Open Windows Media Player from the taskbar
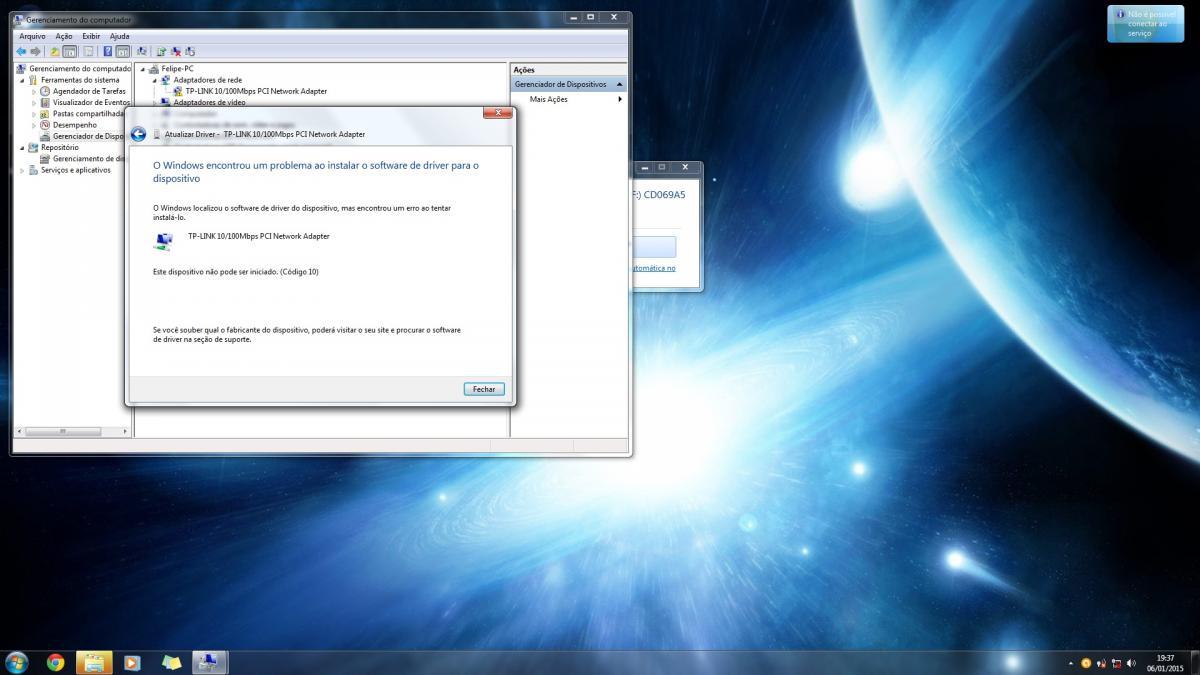The width and height of the screenshot is (1200, 675). tap(132, 662)
